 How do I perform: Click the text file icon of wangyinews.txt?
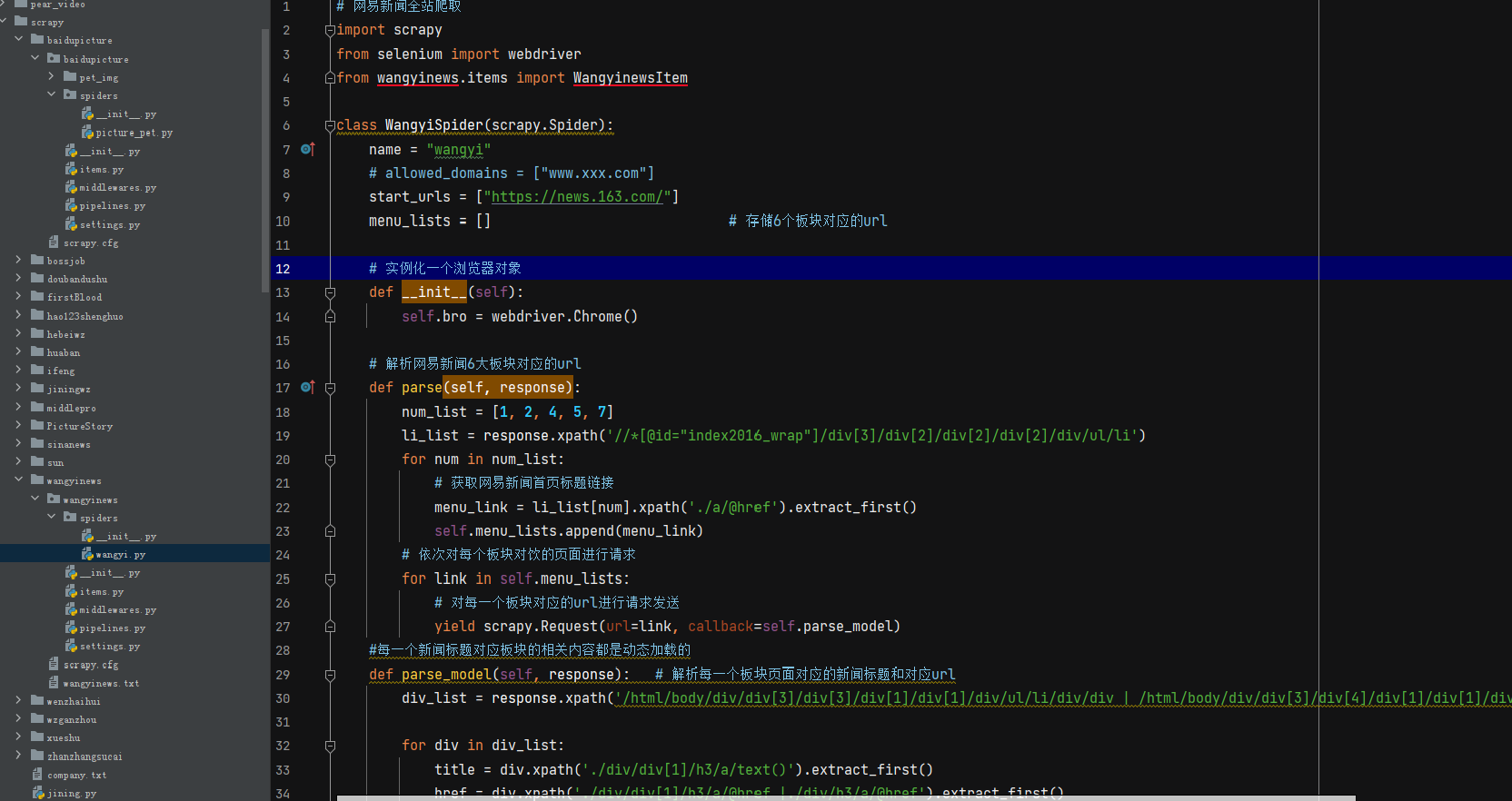pyautogui.click(x=54, y=683)
